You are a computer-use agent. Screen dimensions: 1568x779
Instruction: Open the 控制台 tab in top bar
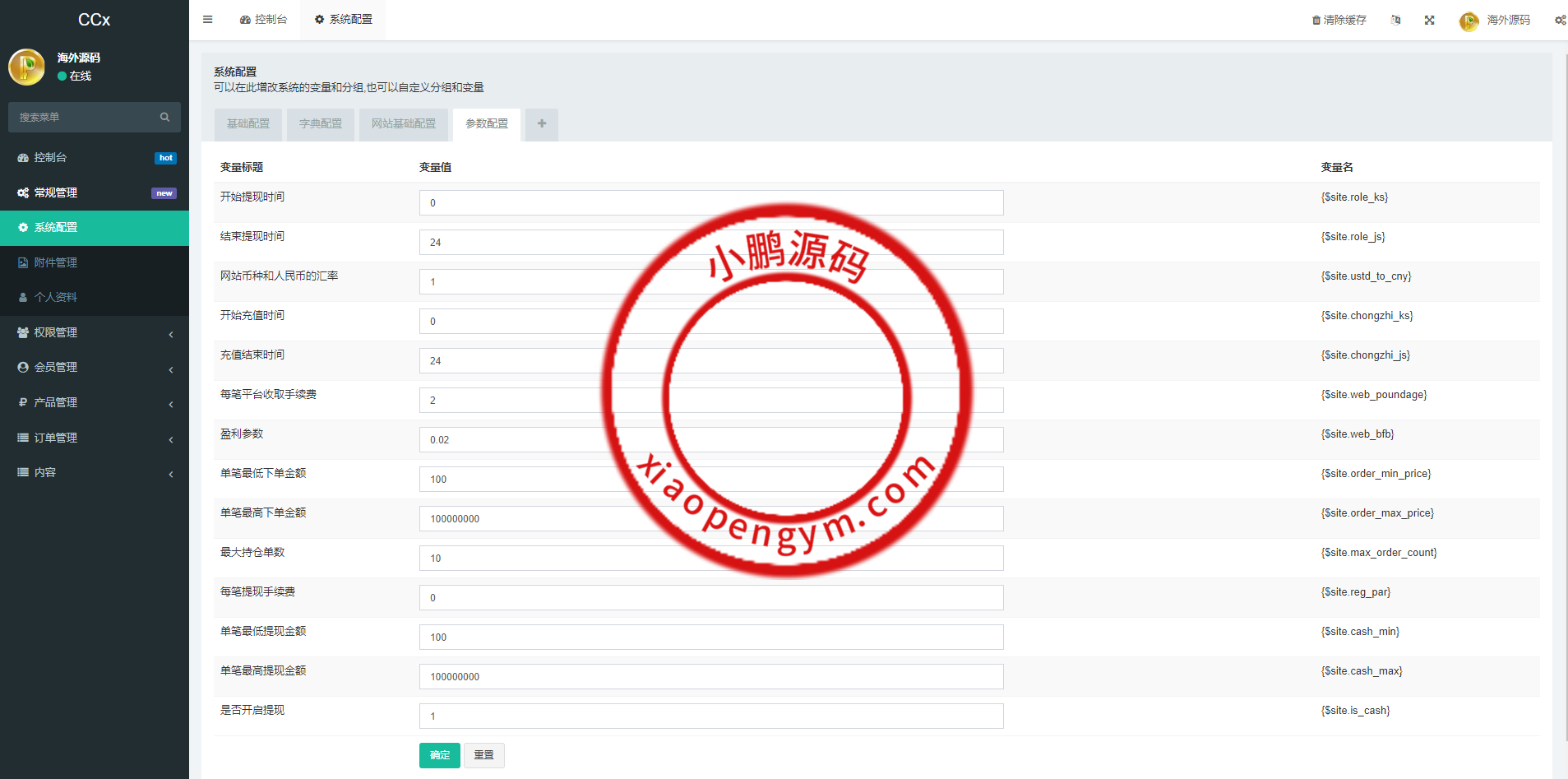tap(264, 20)
